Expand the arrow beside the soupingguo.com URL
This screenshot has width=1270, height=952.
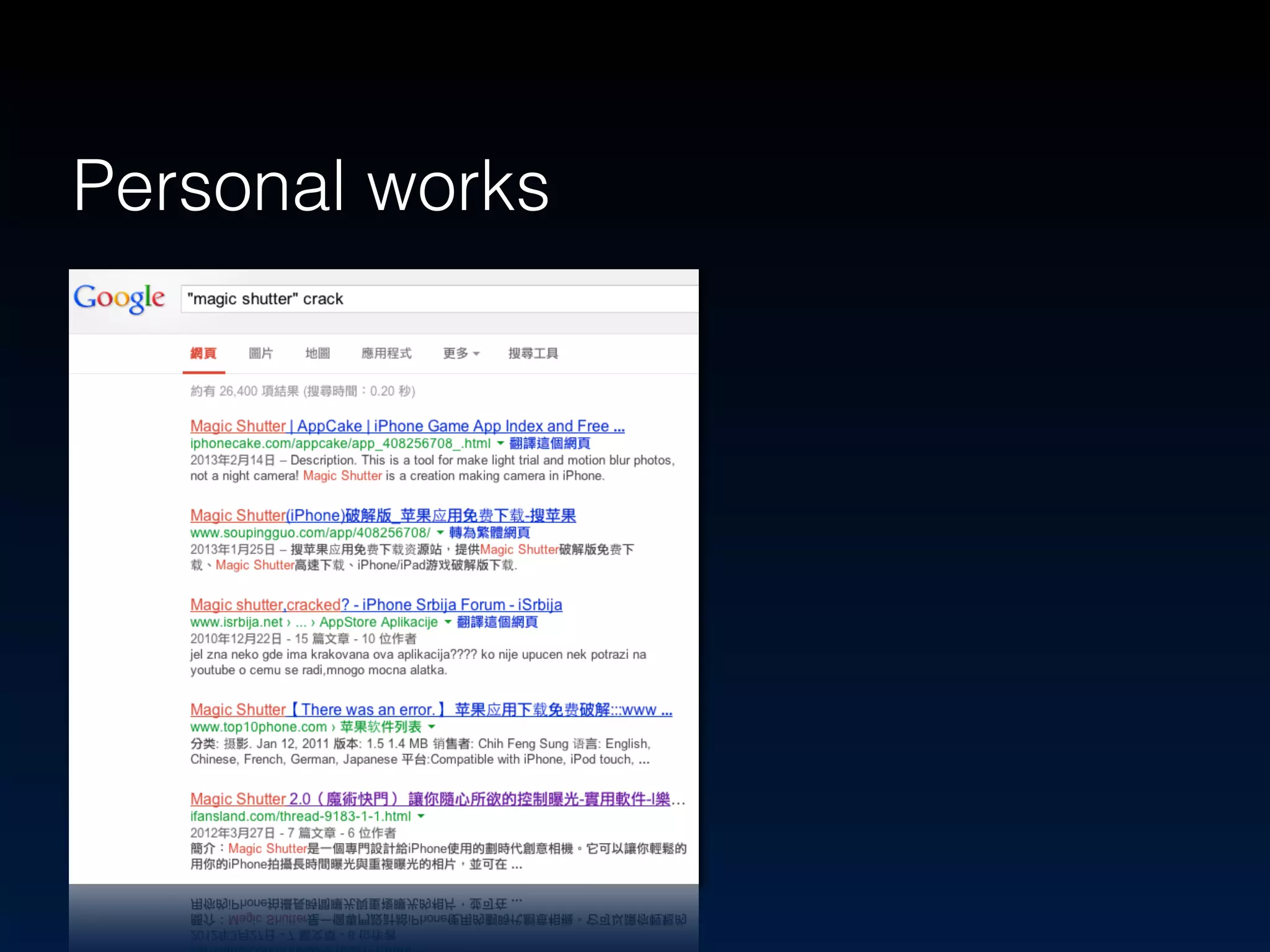coord(440,532)
